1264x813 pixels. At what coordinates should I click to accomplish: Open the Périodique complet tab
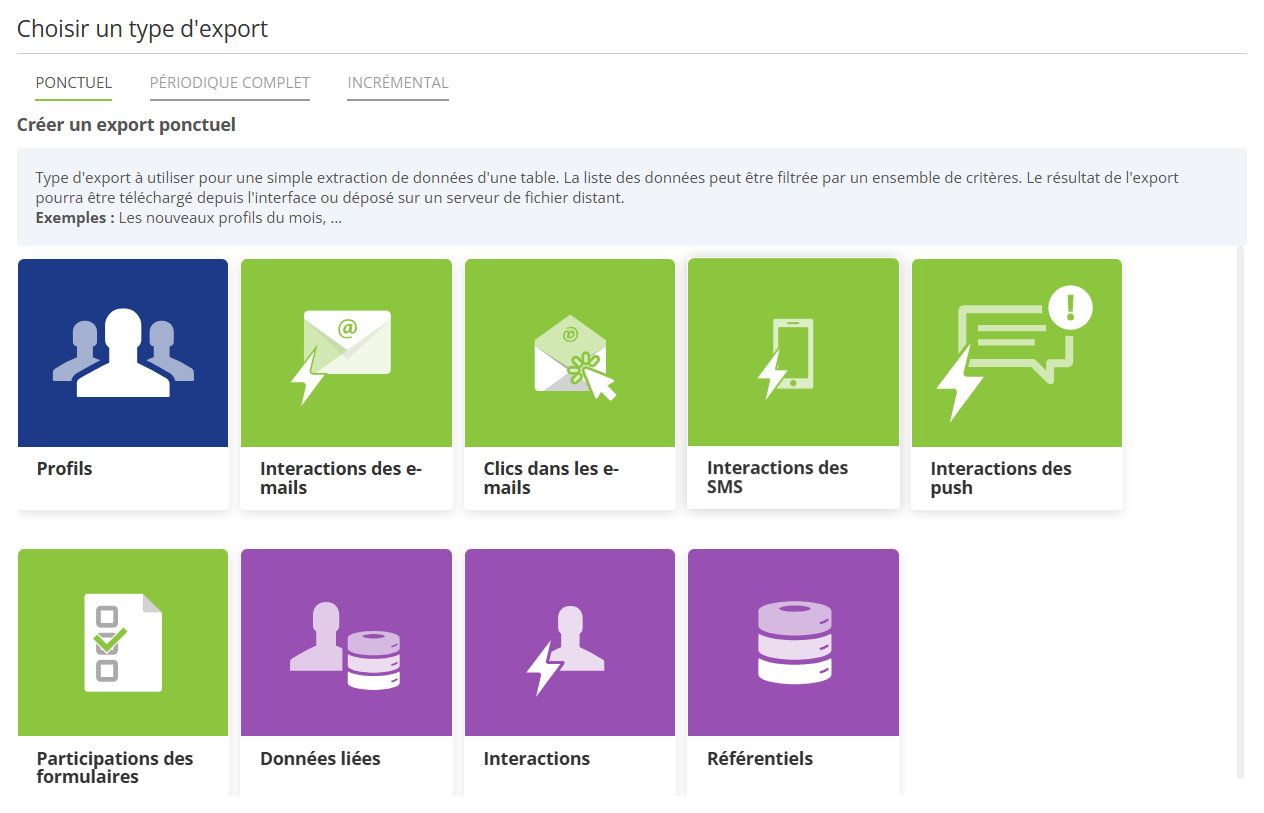click(230, 83)
